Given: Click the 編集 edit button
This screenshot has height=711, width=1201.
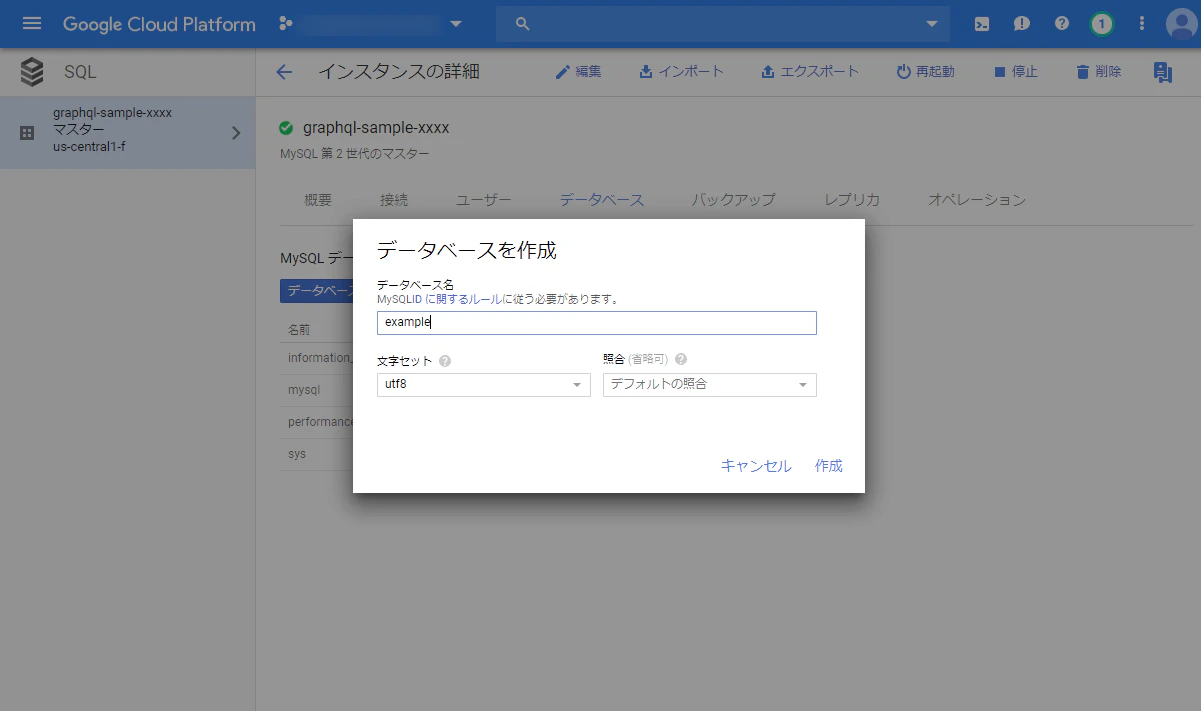Looking at the screenshot, I should [579, 72].
